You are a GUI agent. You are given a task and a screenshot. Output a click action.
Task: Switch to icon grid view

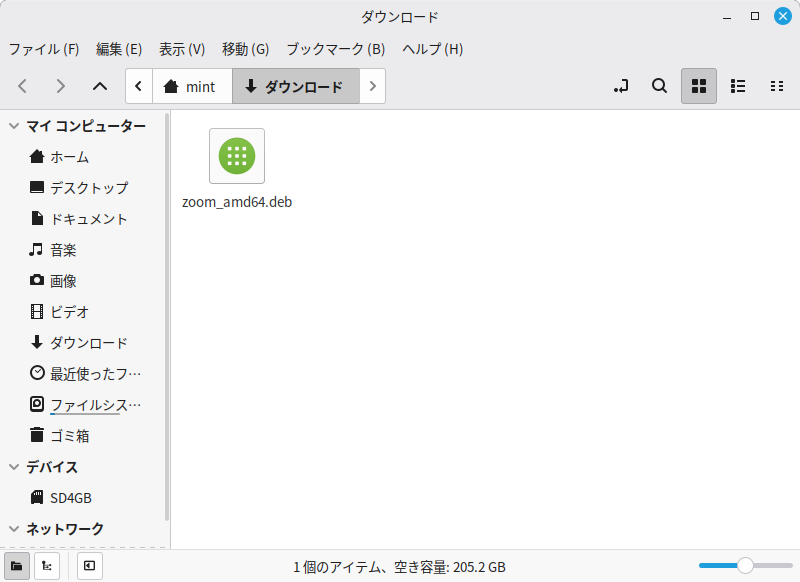(699, 86)
